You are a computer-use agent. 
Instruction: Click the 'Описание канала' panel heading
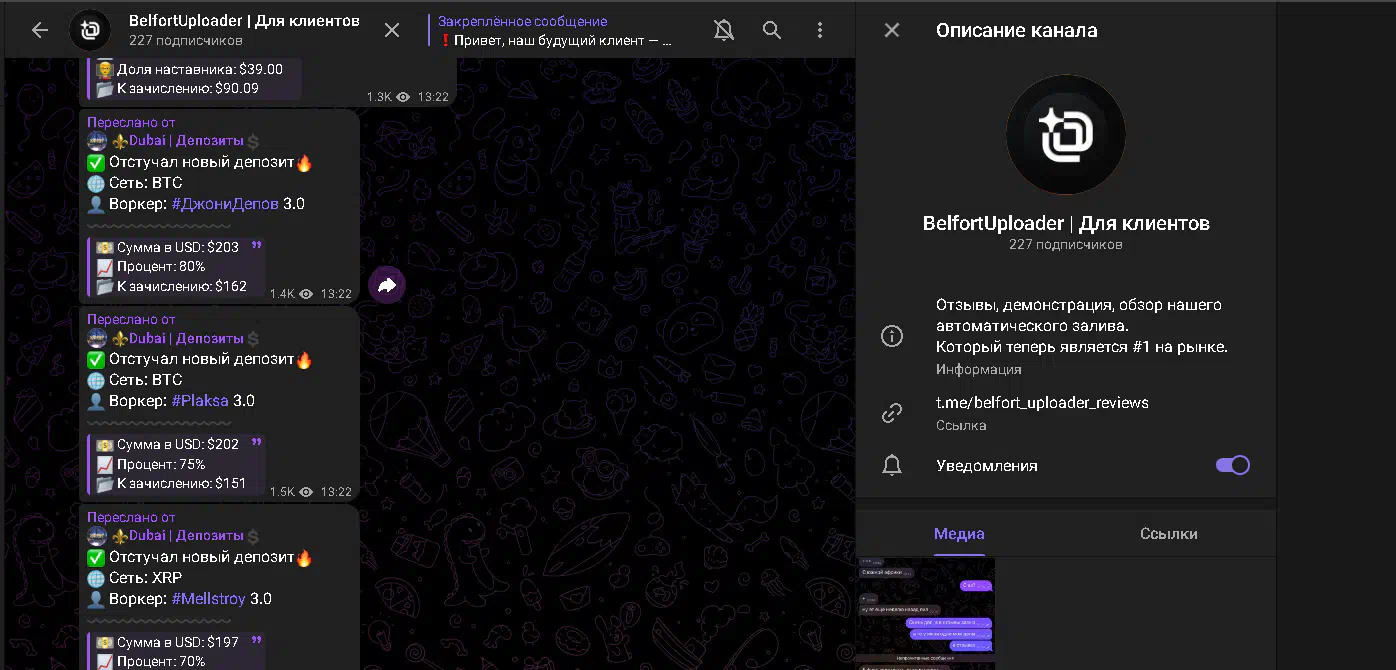point(1016,30)
